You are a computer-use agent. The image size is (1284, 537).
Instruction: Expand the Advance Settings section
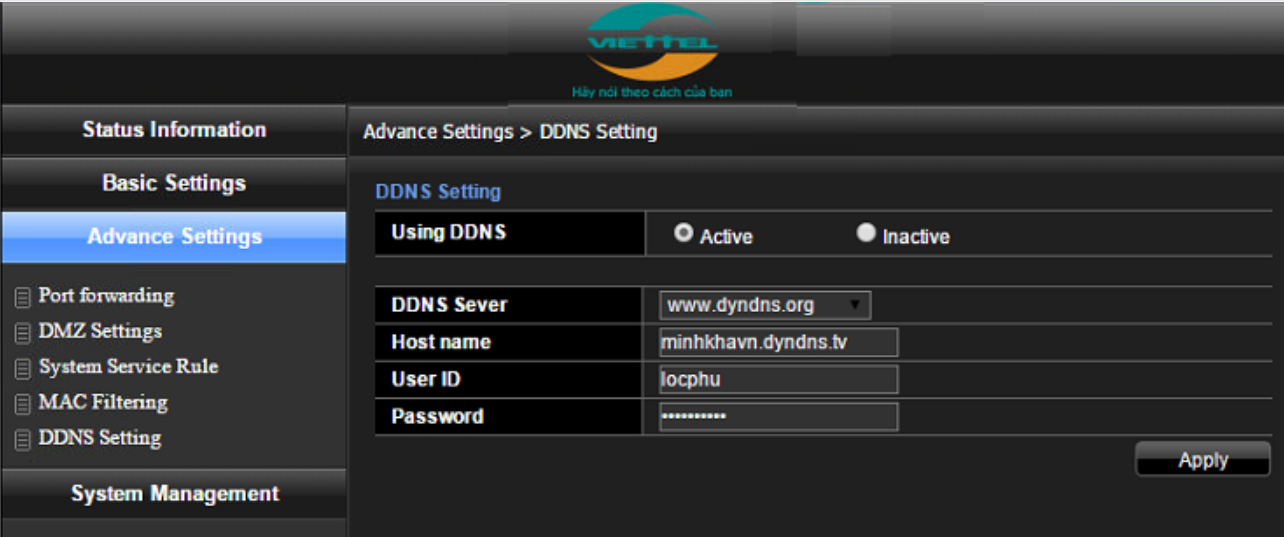click(x=174, y=237)
